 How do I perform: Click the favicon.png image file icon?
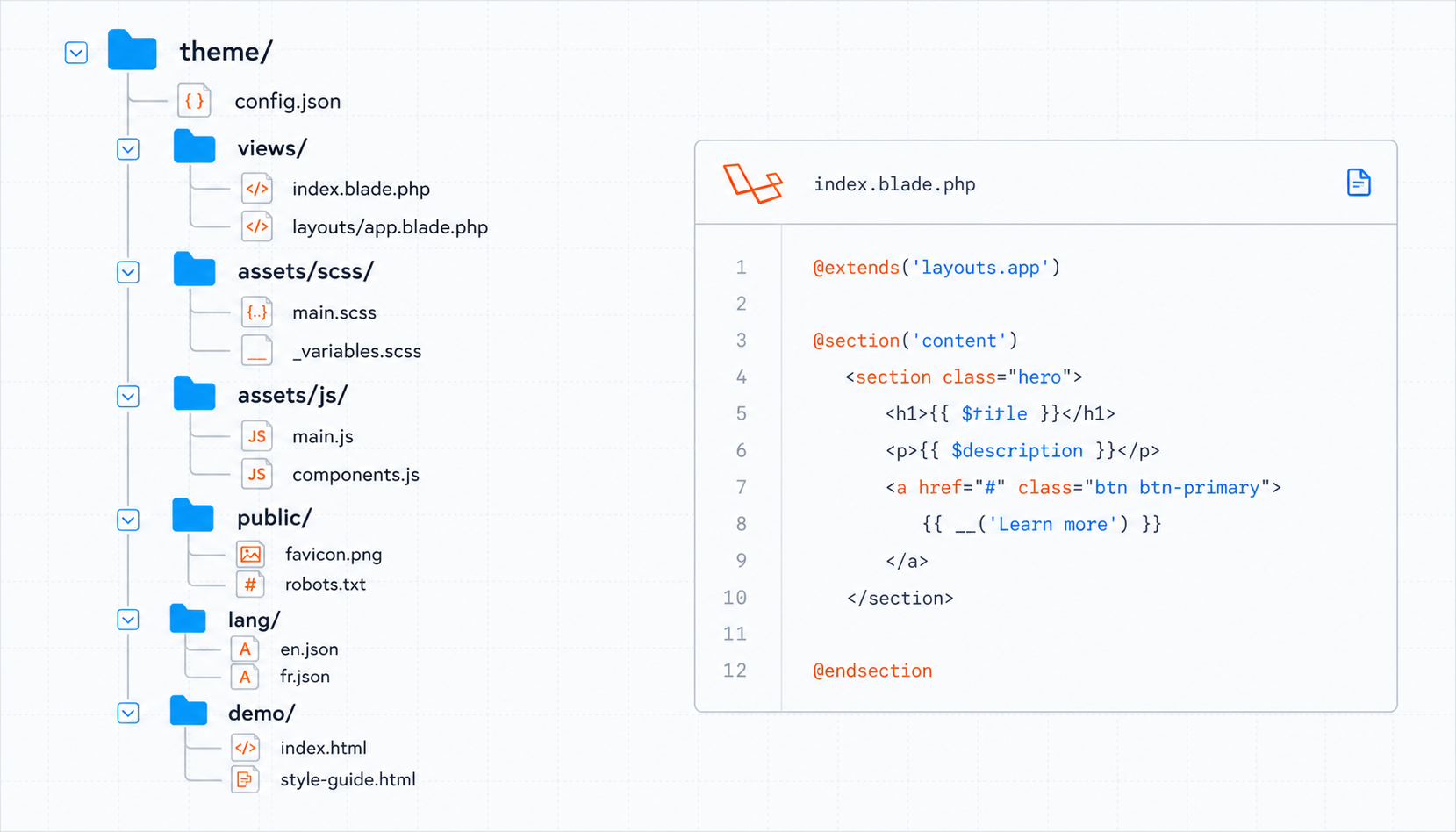(x=250, y=554)
